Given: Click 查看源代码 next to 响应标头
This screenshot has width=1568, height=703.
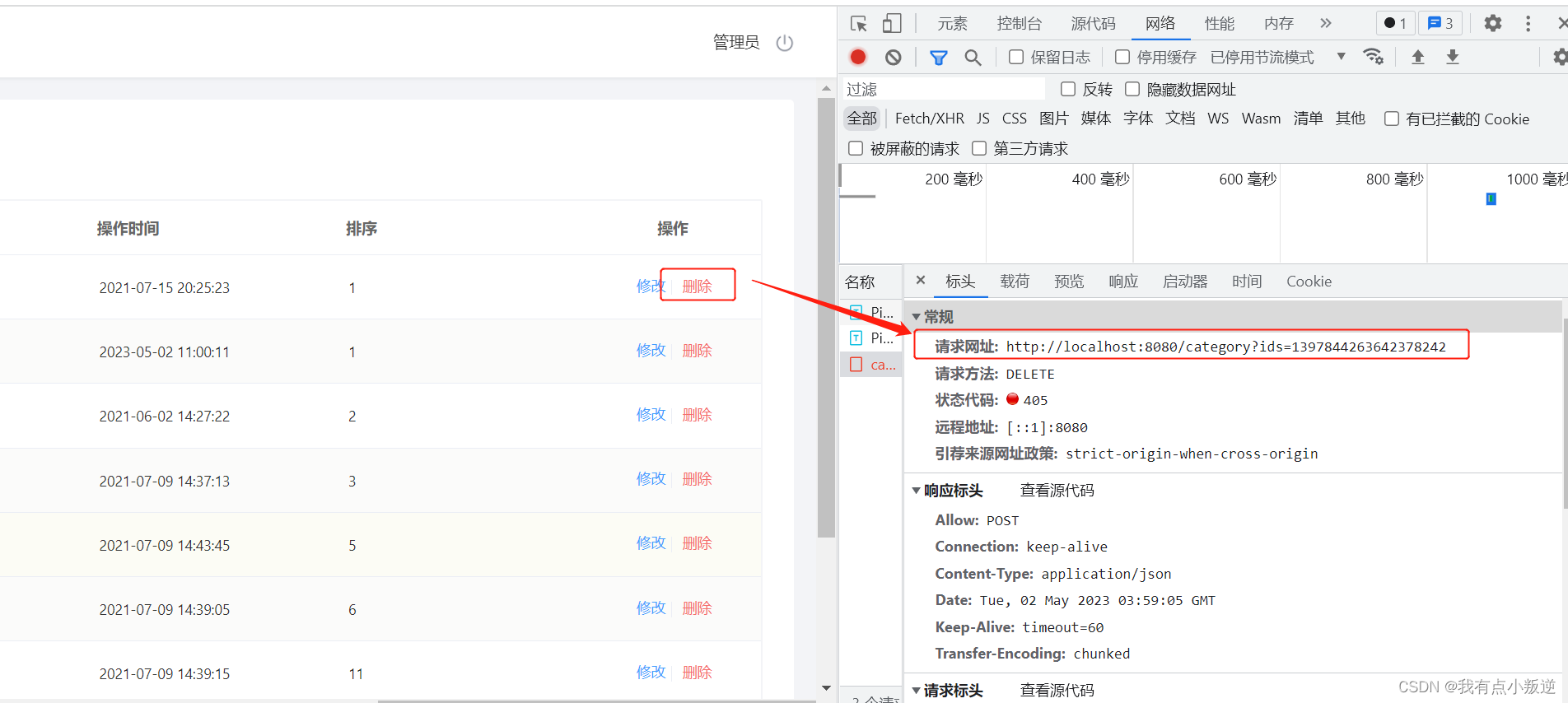Looking at the screenshot, I should (x=1057, y=491).
